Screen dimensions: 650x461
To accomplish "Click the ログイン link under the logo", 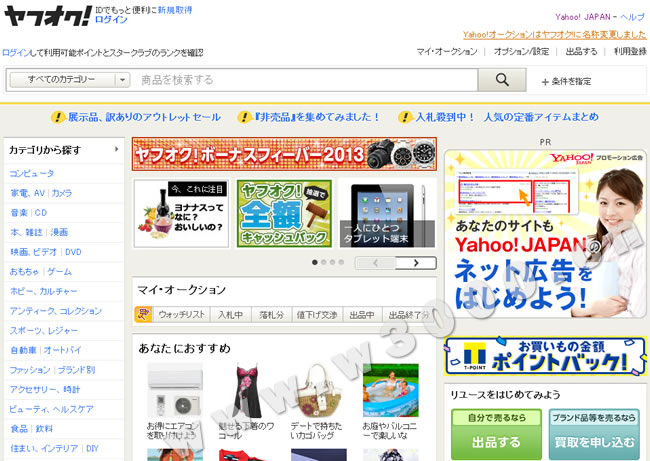I will (111, 19).
